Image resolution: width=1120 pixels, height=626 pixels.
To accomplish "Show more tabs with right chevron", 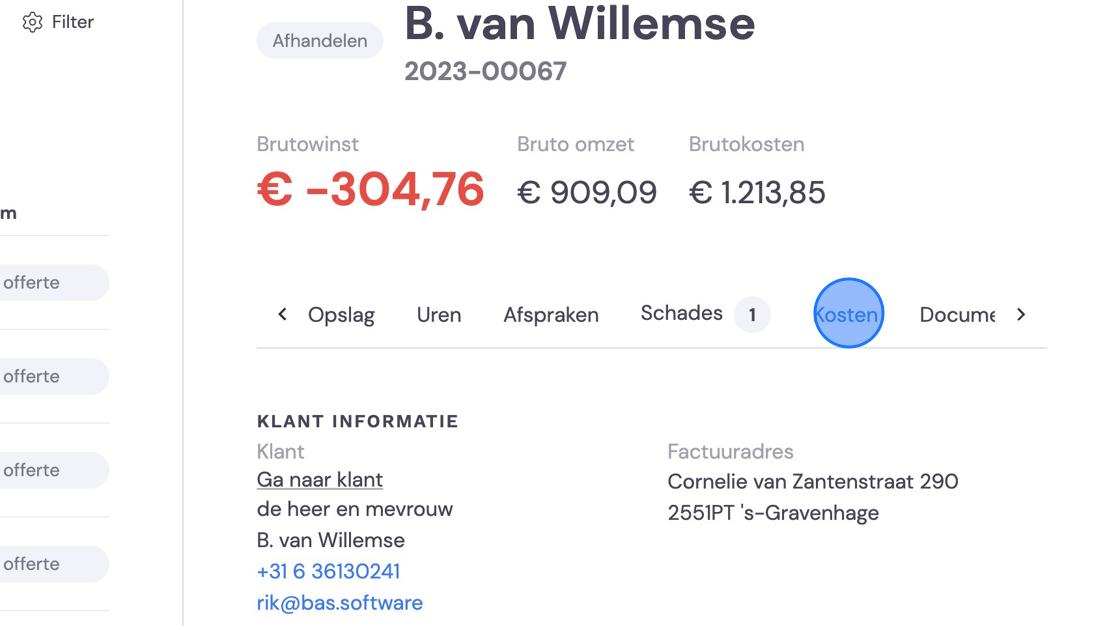I will tap(1021, 314).
